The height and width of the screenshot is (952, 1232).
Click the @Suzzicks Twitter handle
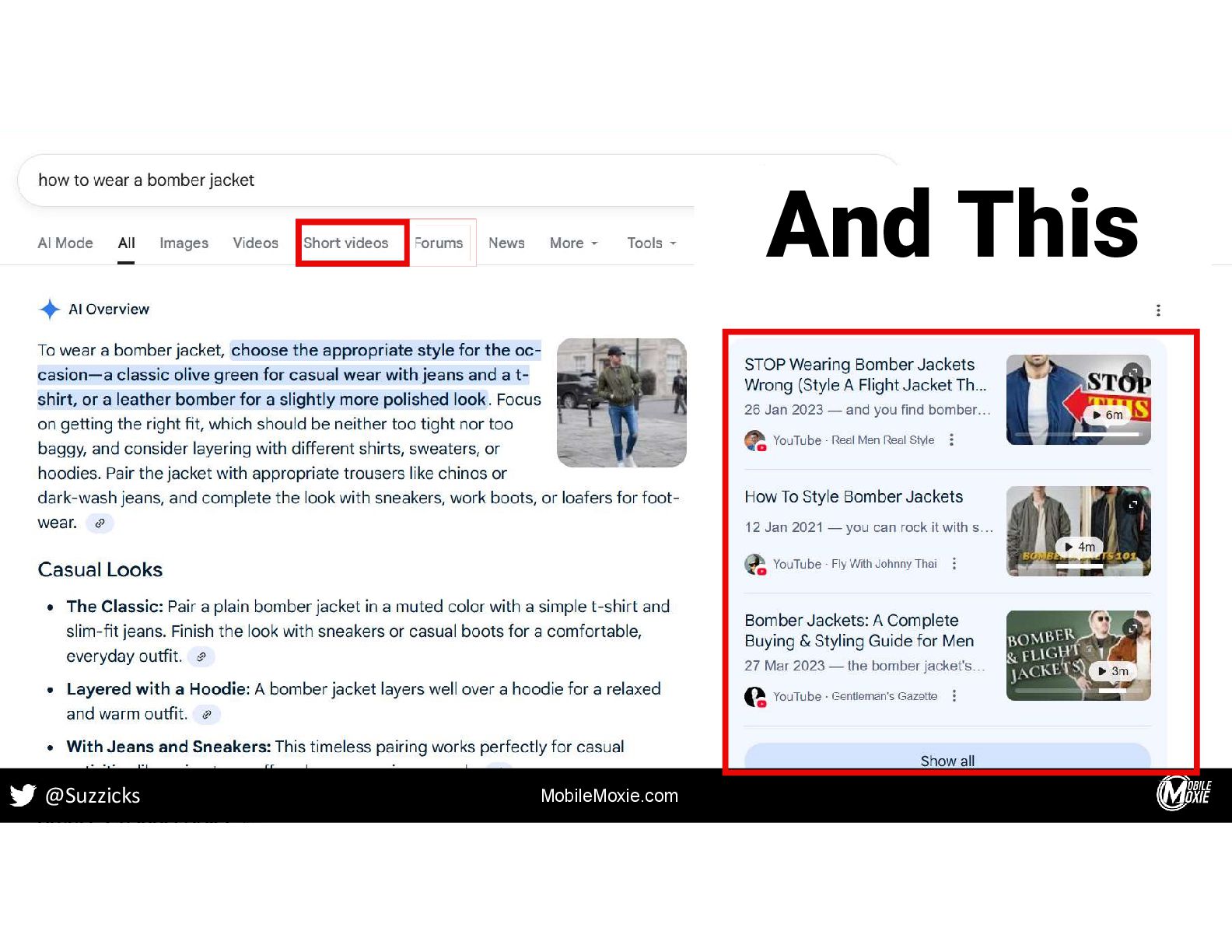click(x=93, y=796)
